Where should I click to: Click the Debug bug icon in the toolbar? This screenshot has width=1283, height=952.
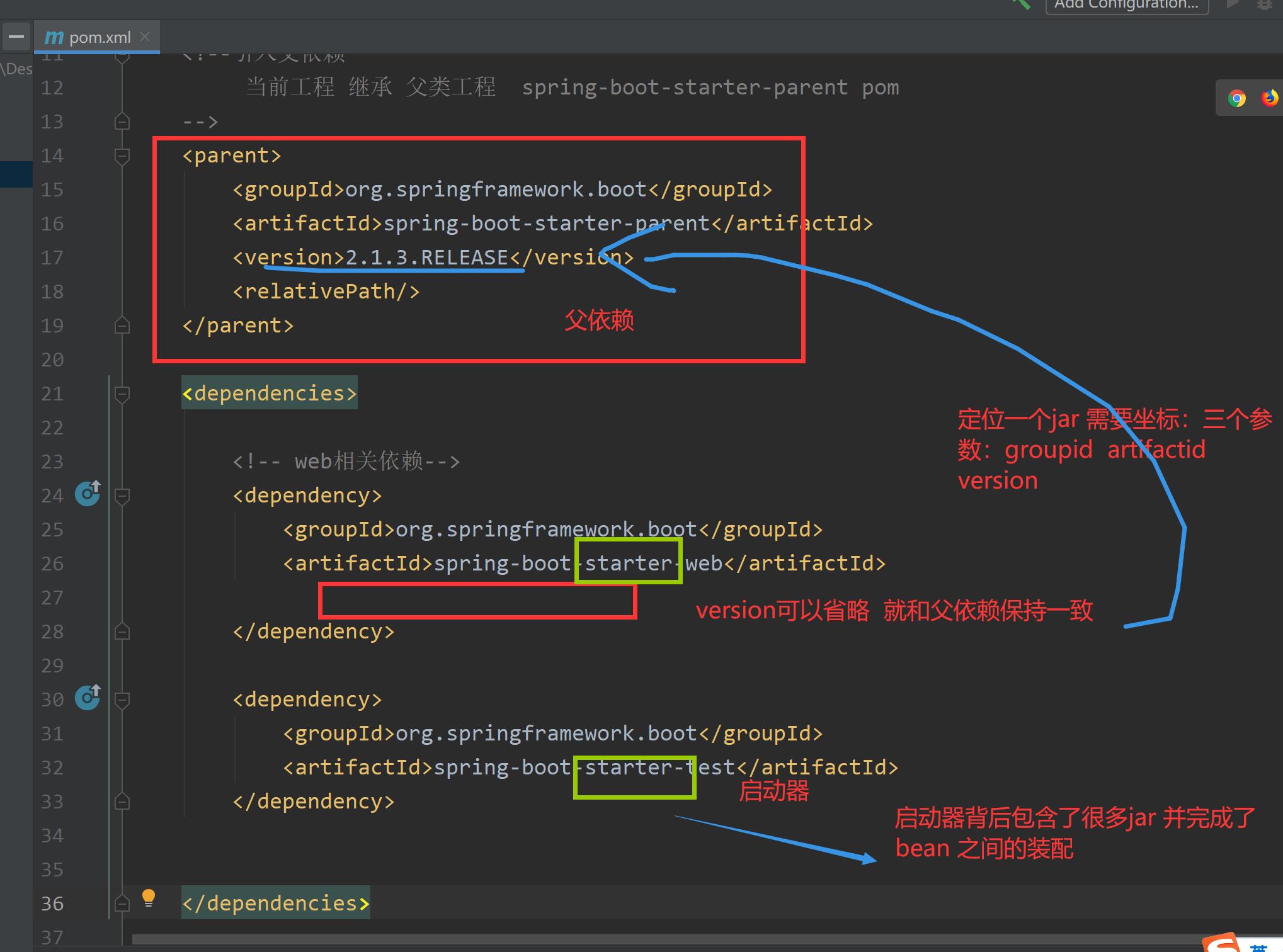click(x=1265, y=4)
